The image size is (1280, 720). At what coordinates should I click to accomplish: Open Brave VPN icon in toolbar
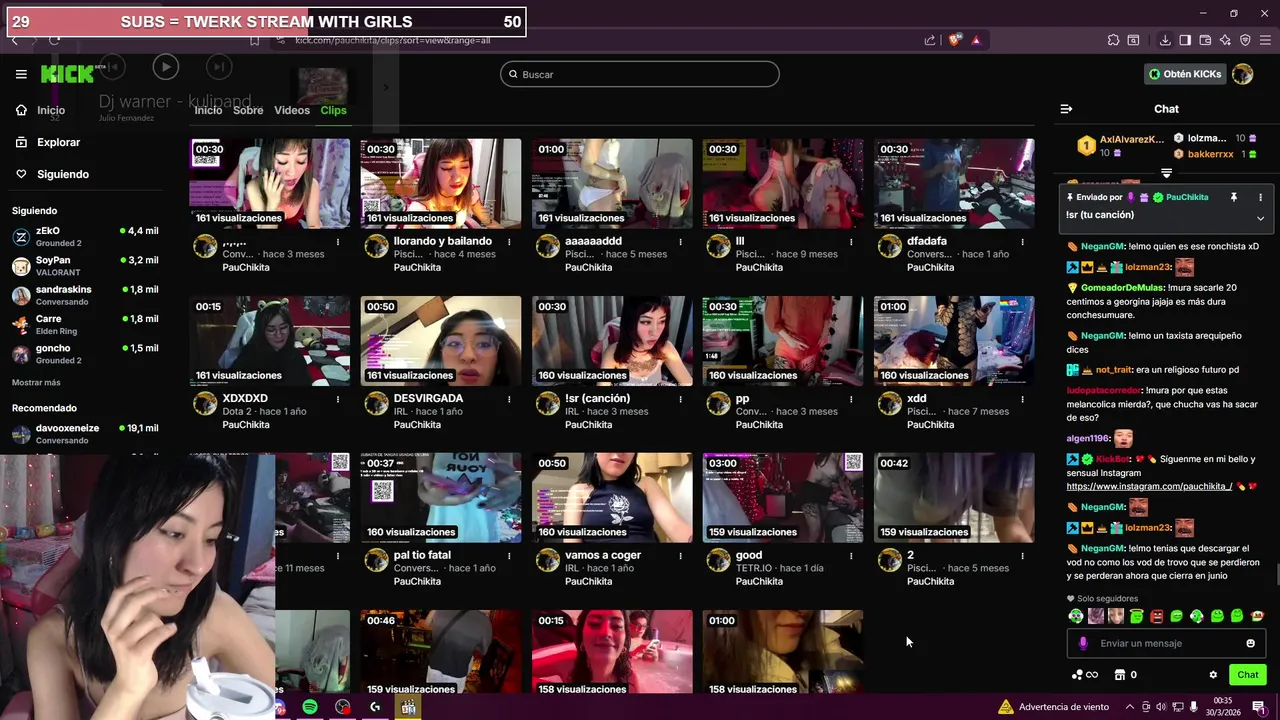1245,40
